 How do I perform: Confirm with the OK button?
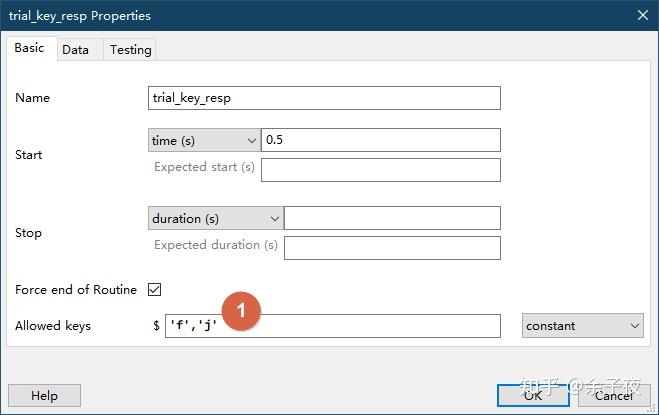click(x=533, y=395)
